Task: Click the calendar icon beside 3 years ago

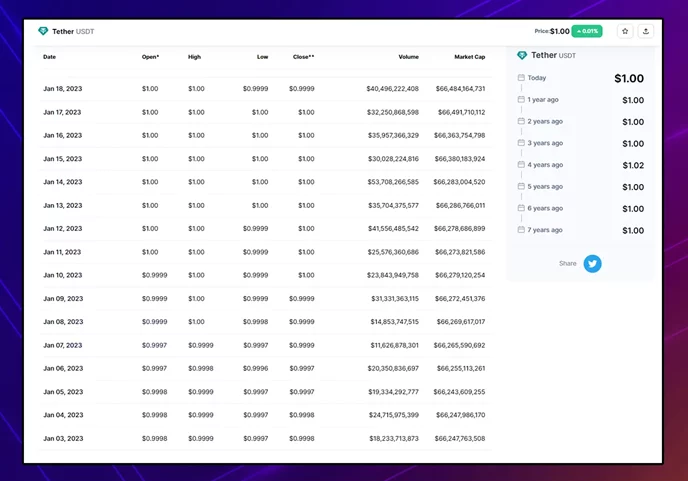Action: pos(521,143)
